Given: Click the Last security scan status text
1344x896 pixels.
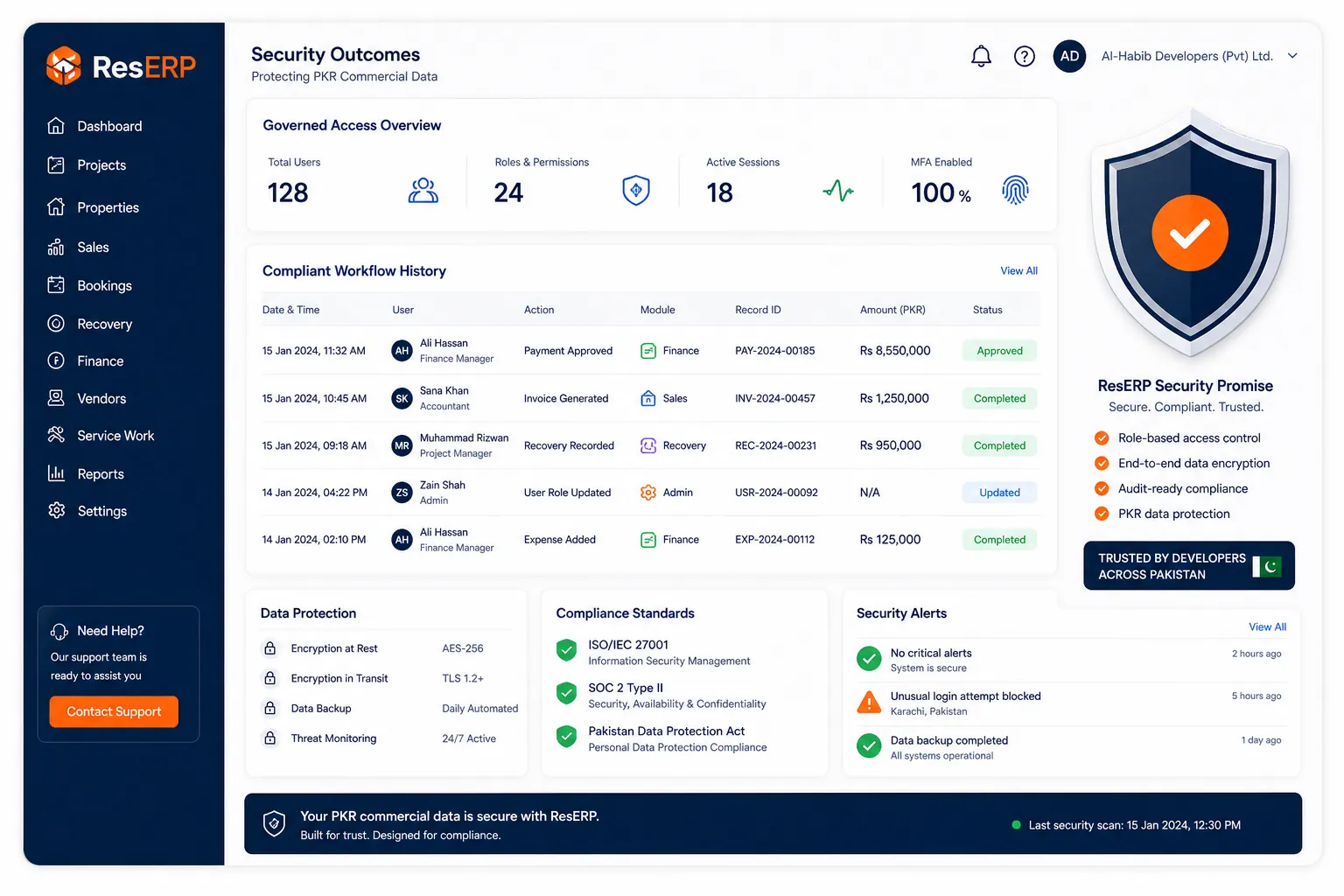Looking at the screenshot, I should tap(1134, 825).
